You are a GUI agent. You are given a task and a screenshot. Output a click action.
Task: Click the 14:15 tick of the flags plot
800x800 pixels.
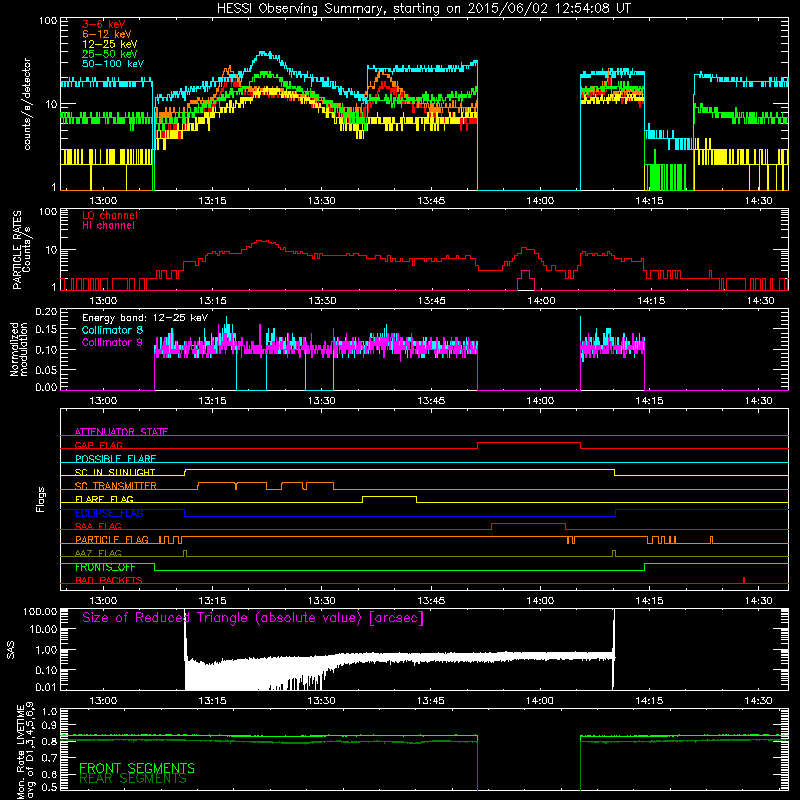click(x=649, y=601)
